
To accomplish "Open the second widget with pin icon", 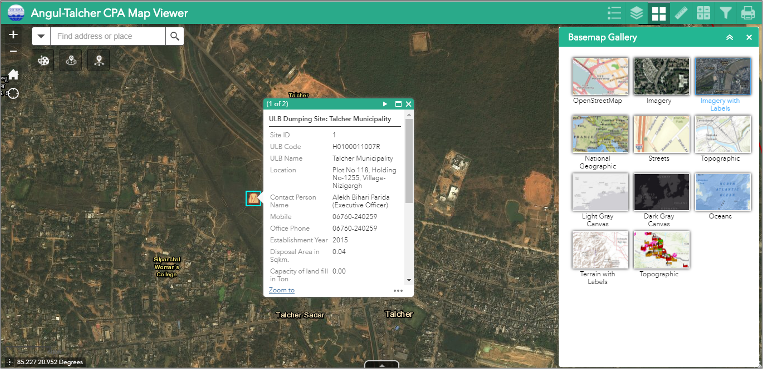I will coord(72,60).
